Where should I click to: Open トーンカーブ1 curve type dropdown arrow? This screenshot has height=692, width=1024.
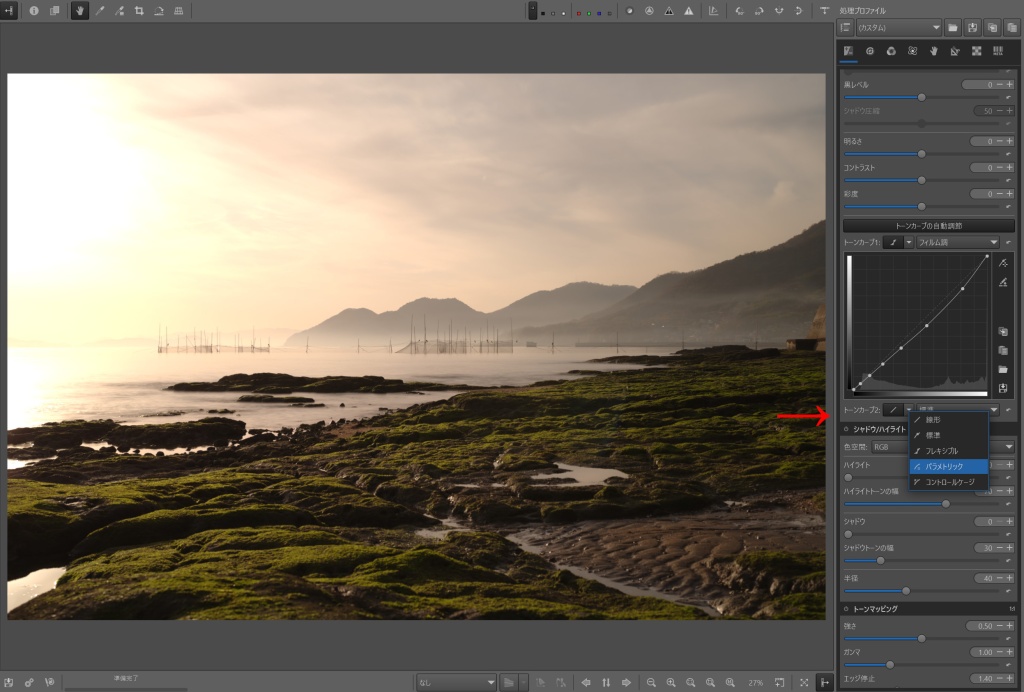908,242
